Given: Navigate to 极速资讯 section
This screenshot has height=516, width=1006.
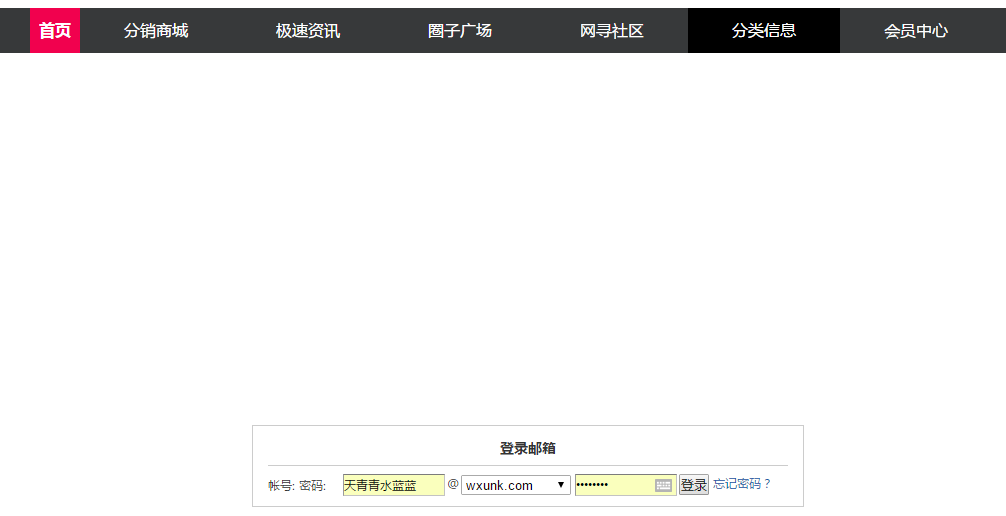Looking at the screenshot, I should [308, 31].
